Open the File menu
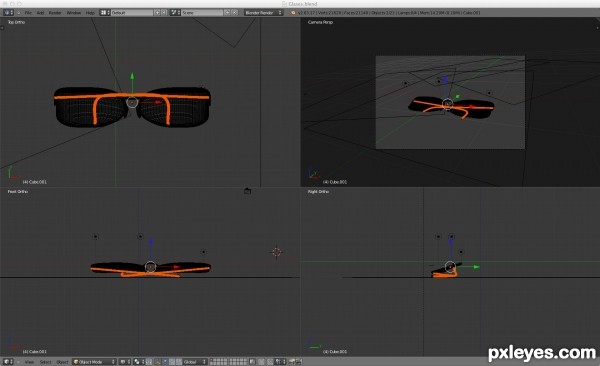Screen dimensions: 600x366 click(x=28, y=13)
